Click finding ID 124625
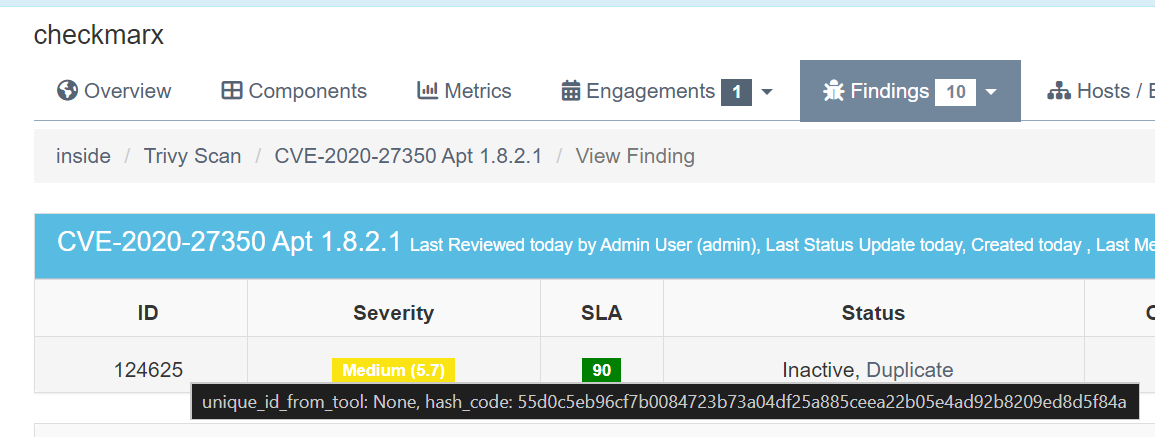The width and height of the screenshot is (1155, 437). click(x=148, y=370)
